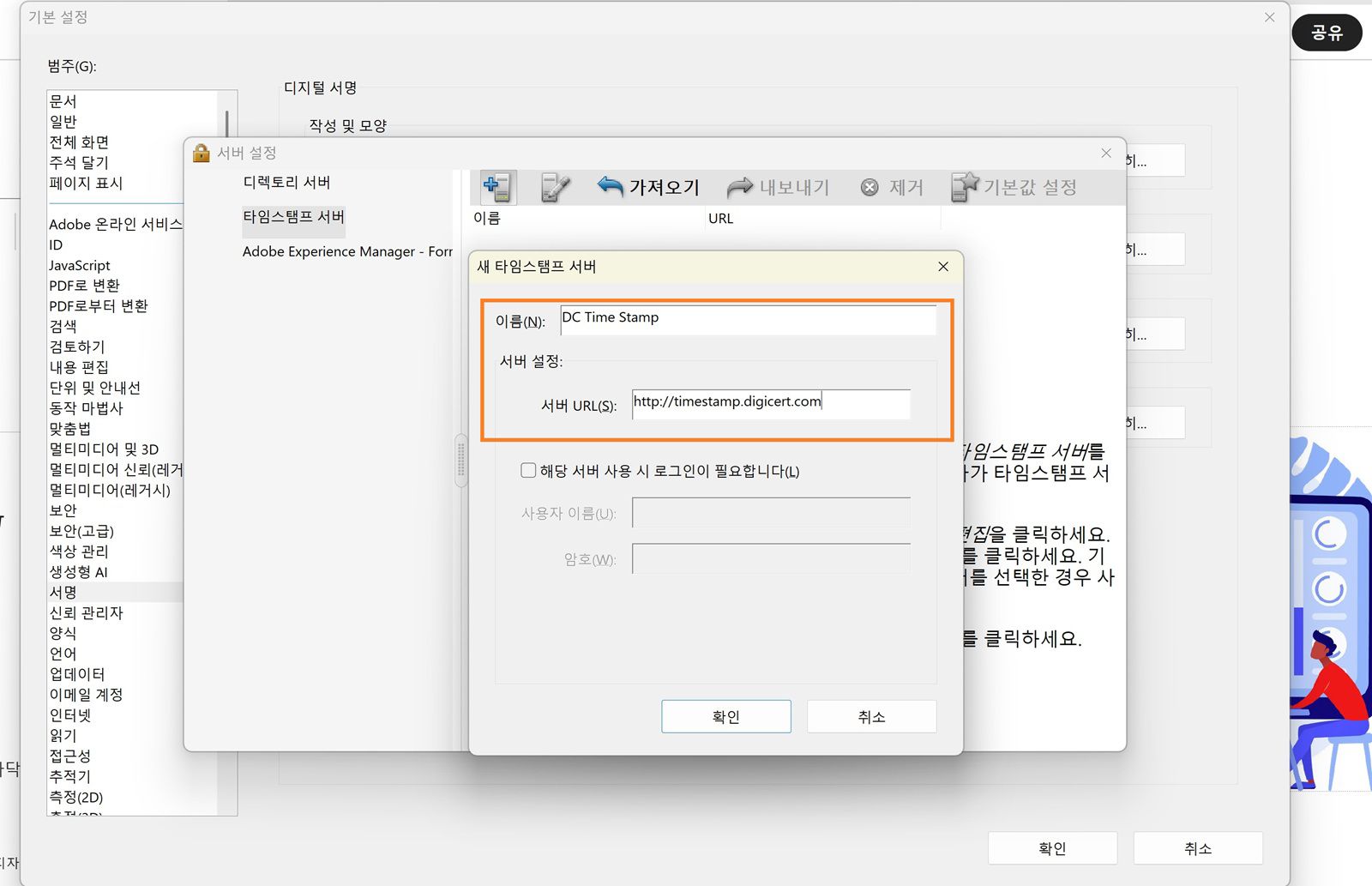Image resolution: width=1372 pixels, height=886 pixels.
Task: Select 읽기 category
Action: pyautogui.click(x=63, y=736)
